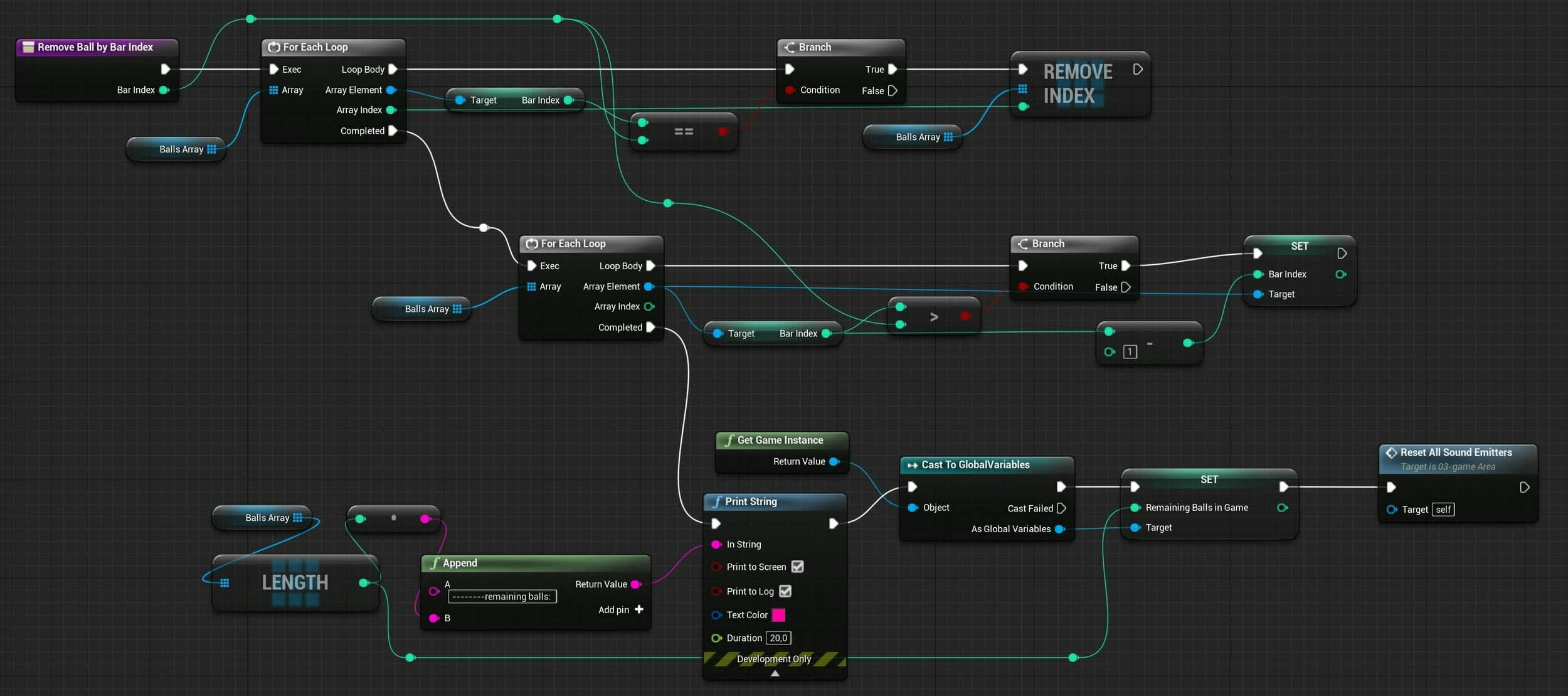Click the Get Game Instance function icon
The image size is (1568, 696).
(x=729, y=441)
